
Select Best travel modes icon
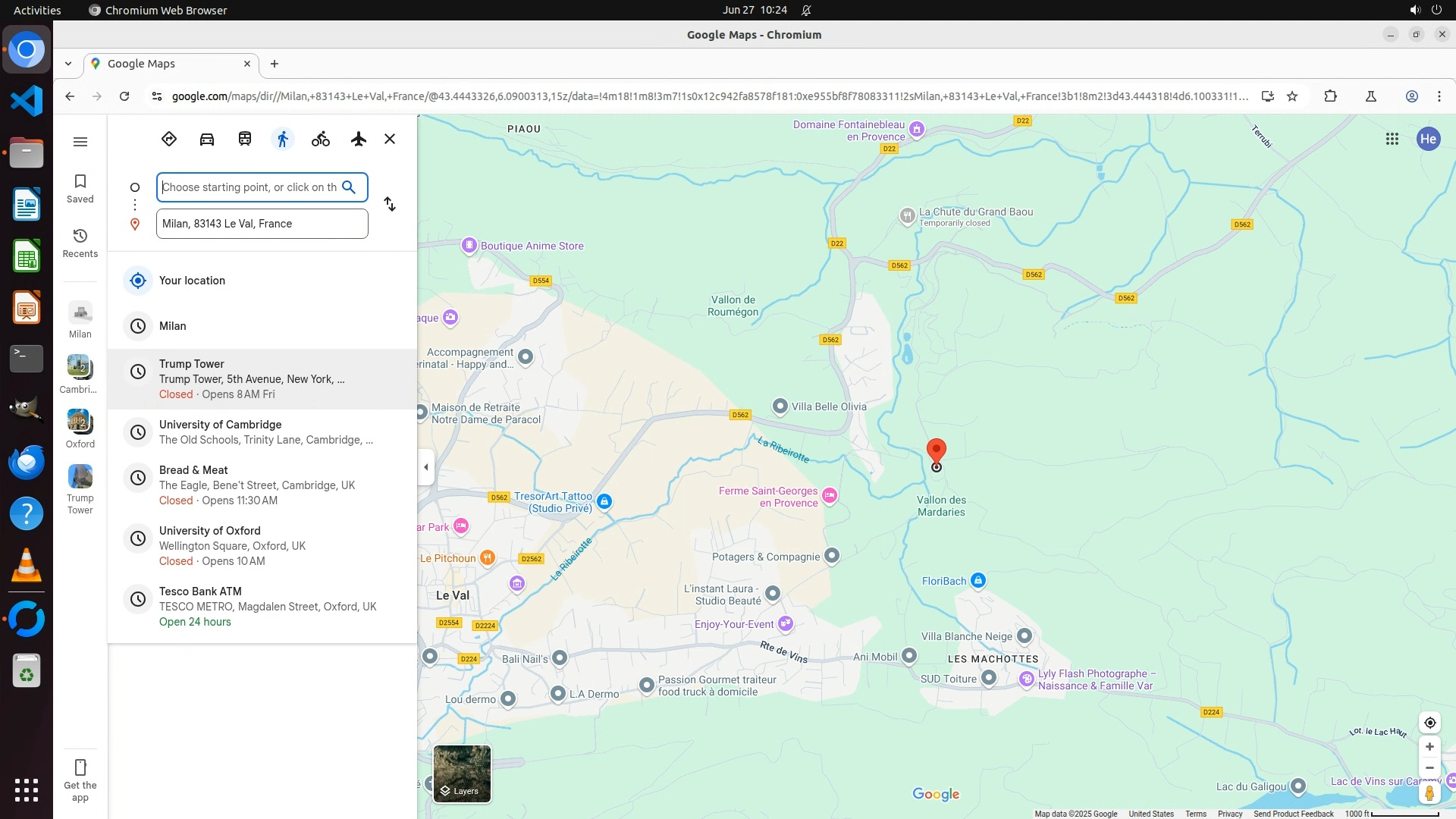[x=169, y=139]
